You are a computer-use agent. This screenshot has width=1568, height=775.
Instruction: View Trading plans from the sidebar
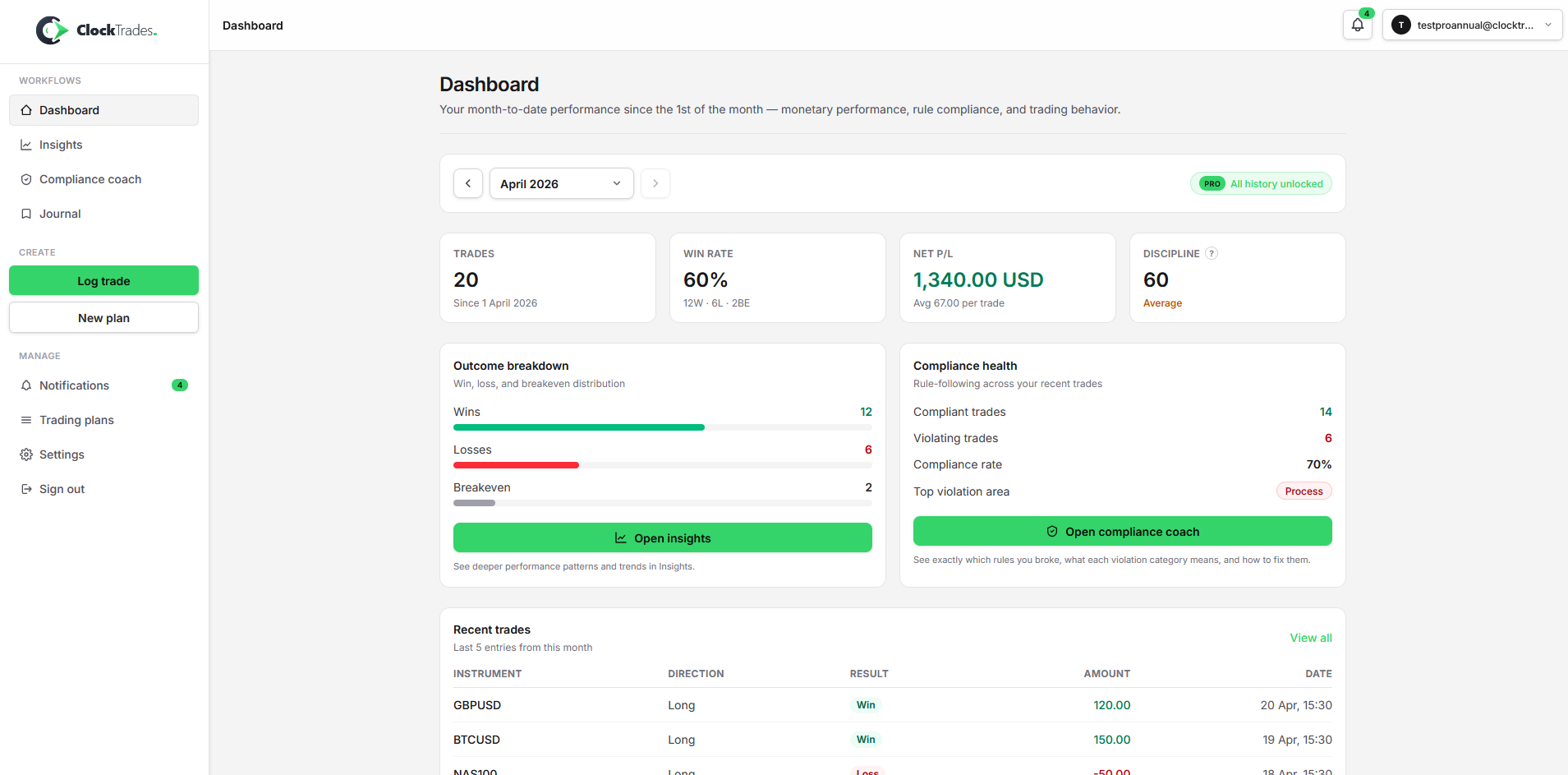pyautogui.click(x=76, y=420)
